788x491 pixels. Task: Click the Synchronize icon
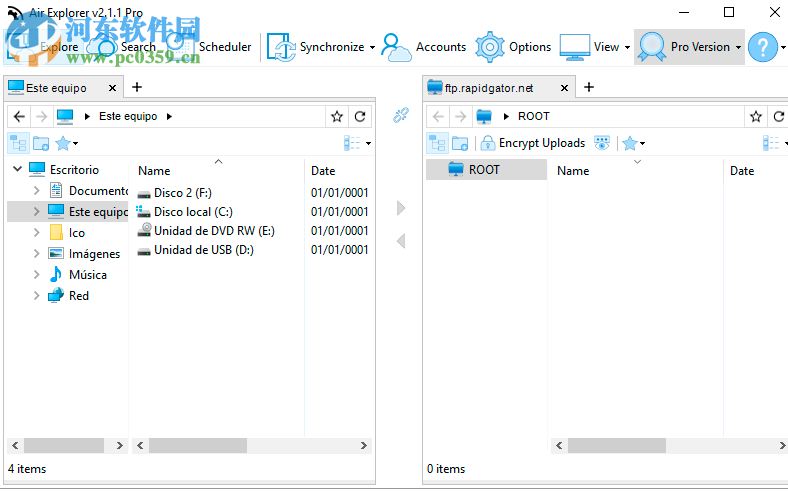click(x=281, y=47)
